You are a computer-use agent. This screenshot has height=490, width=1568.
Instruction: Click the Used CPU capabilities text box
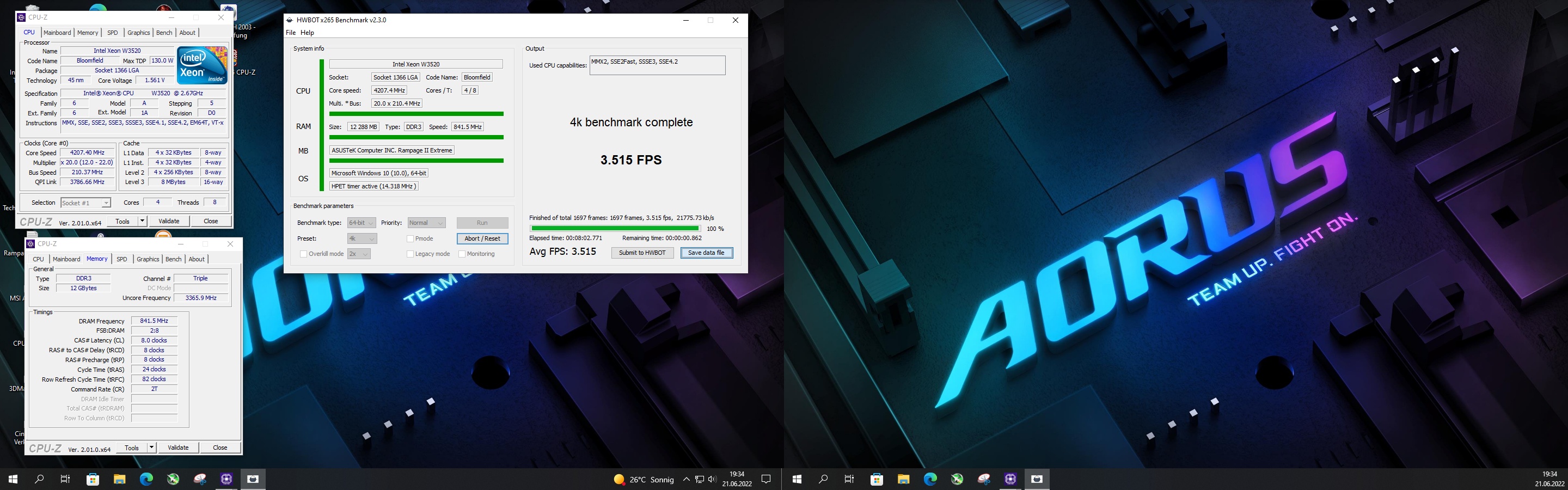(x=657, y=65)
